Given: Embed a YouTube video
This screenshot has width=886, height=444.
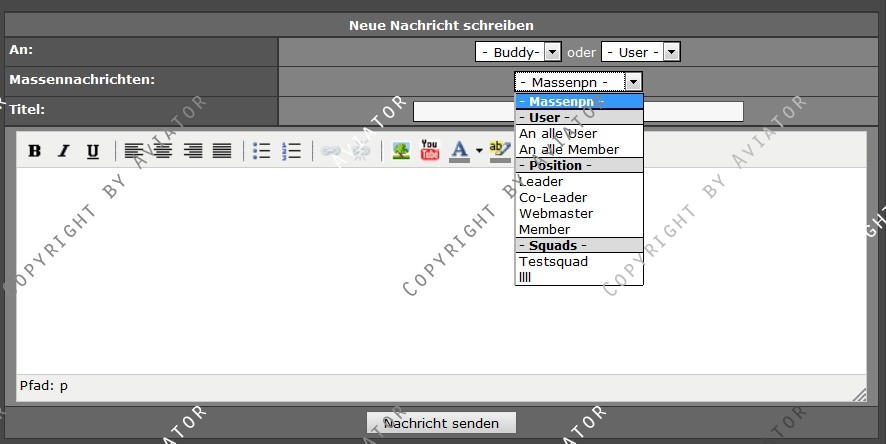Looking at the screenshot, I should coord(430,151).
